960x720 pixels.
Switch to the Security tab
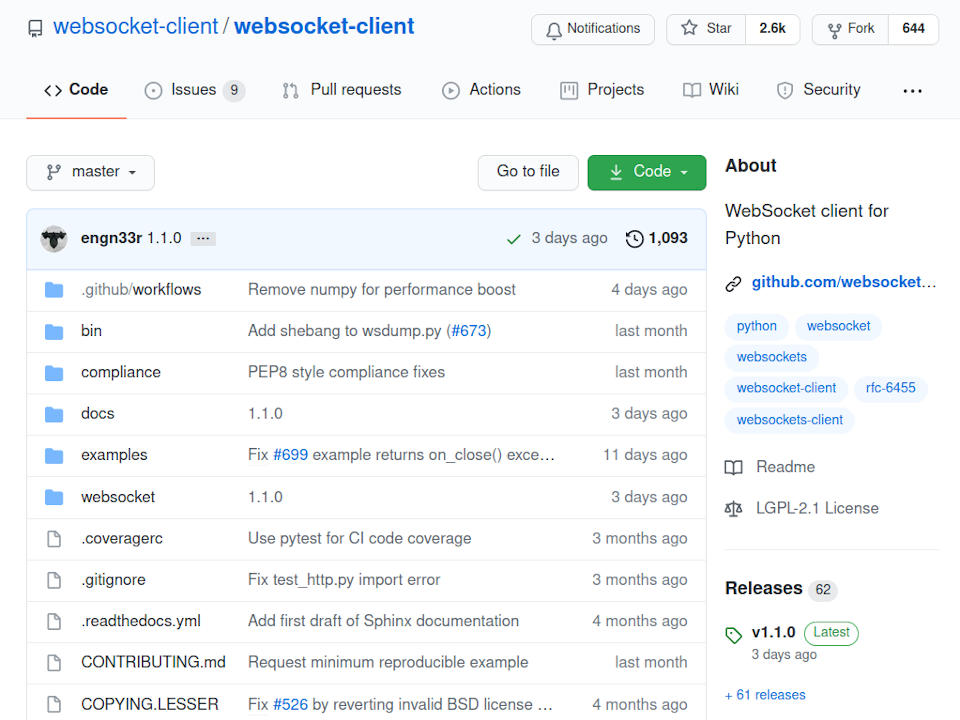click(819, 90)
